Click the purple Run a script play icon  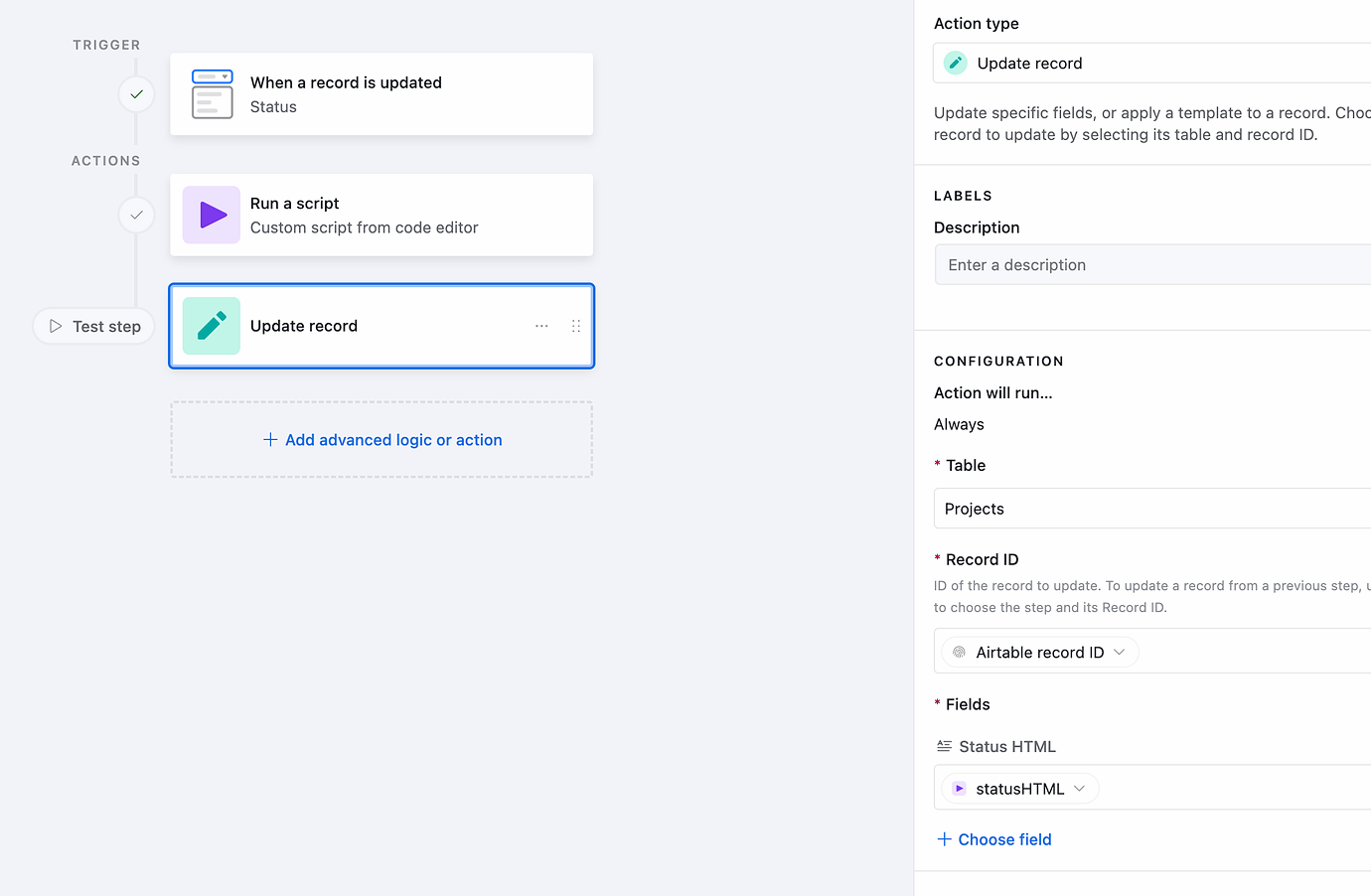212,215
